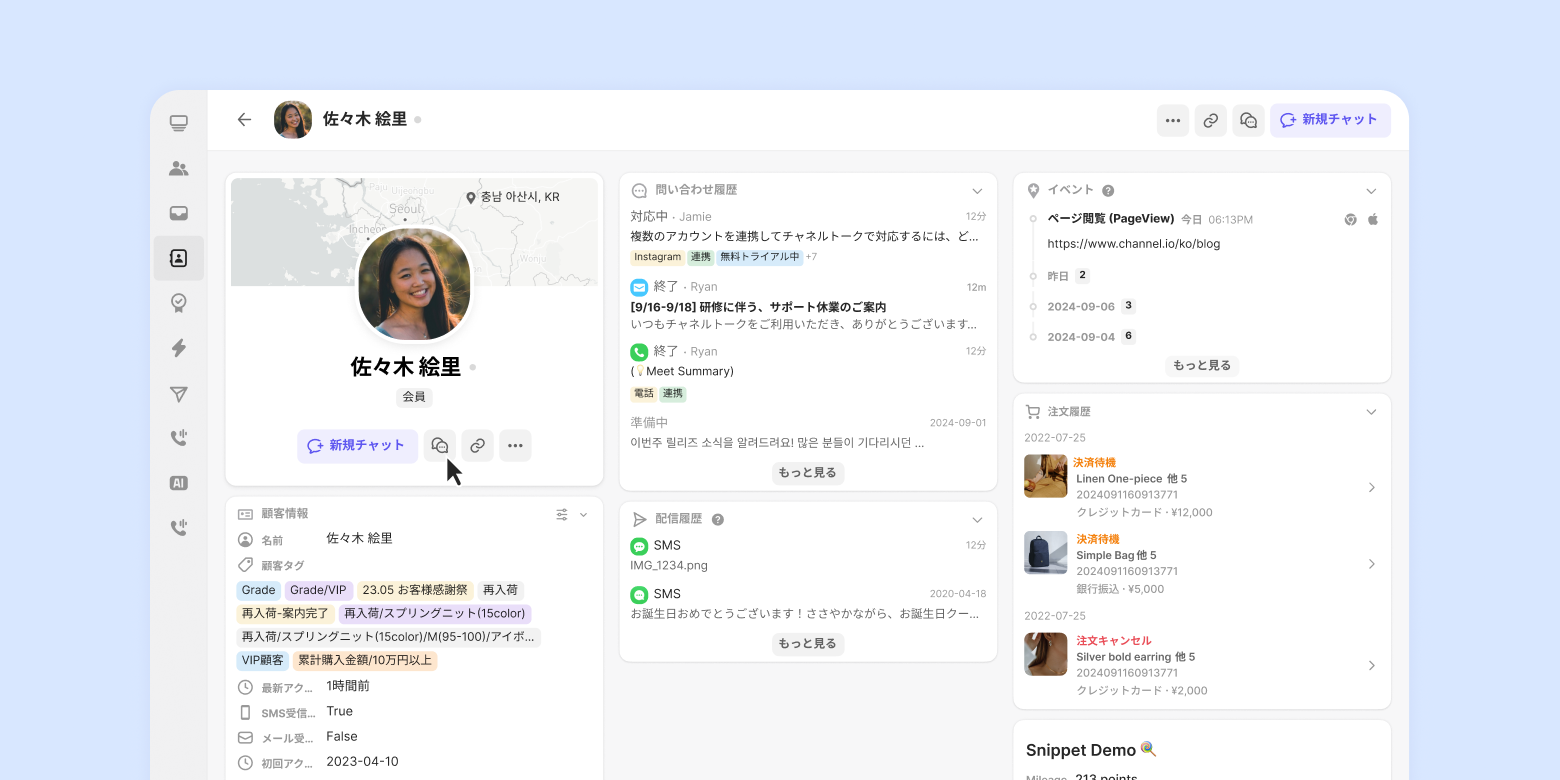Image resolution: width=1560 pixels, height=780 pixels.
Task: Open the 準備中 inquiry dated 2024-09-01
Action: (808, 432)
